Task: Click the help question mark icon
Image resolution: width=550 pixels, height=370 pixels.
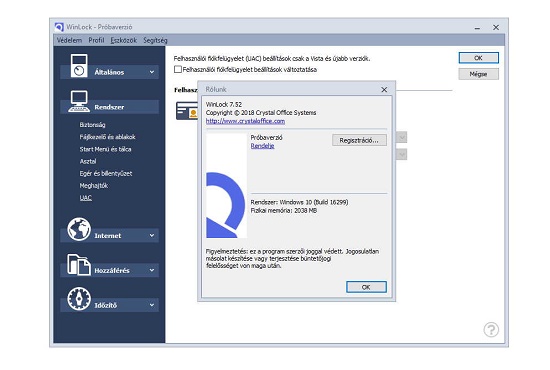Action: click(x=491, y=329)
